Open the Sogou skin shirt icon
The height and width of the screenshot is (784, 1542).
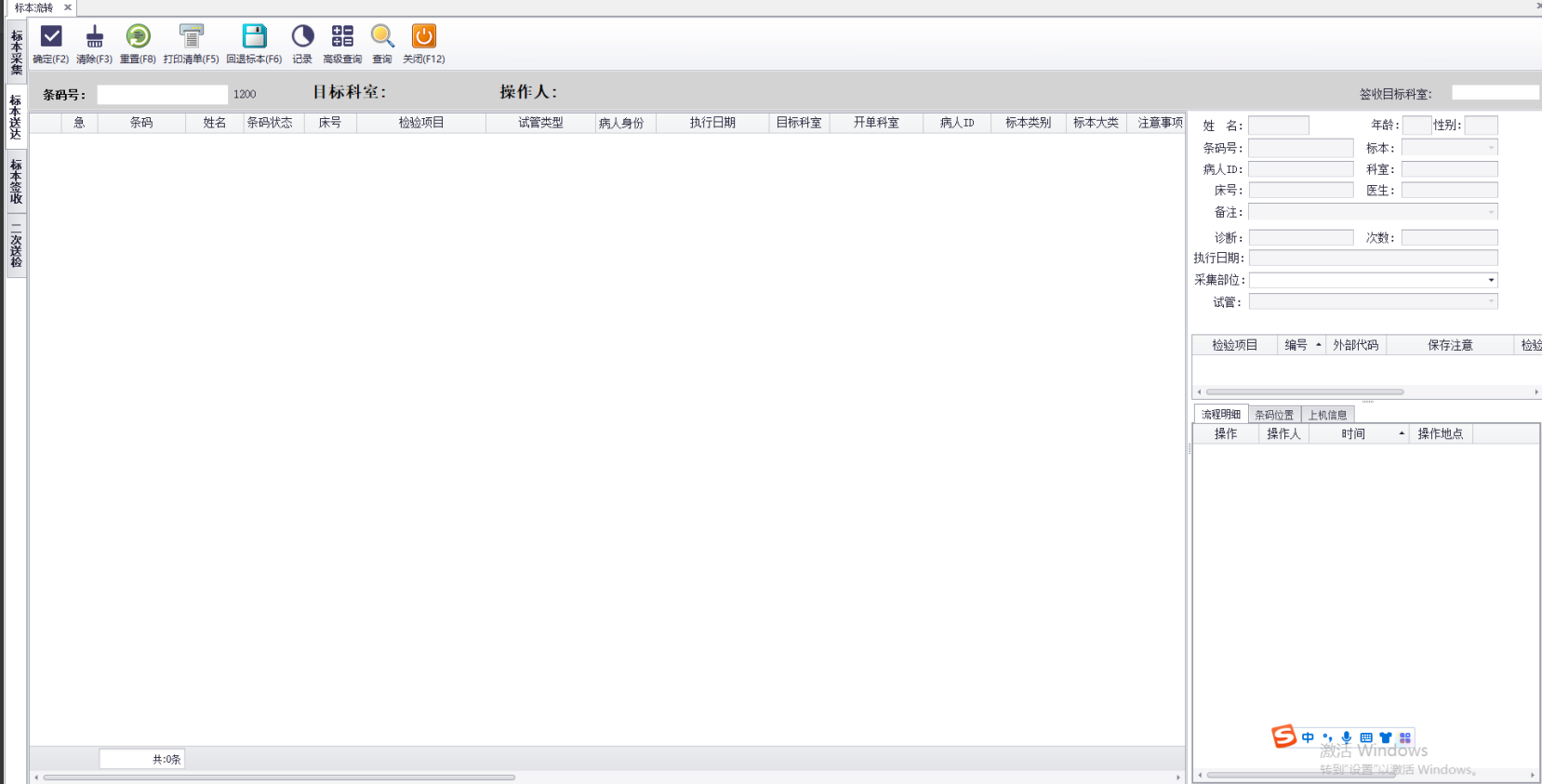click(1385, 737)
